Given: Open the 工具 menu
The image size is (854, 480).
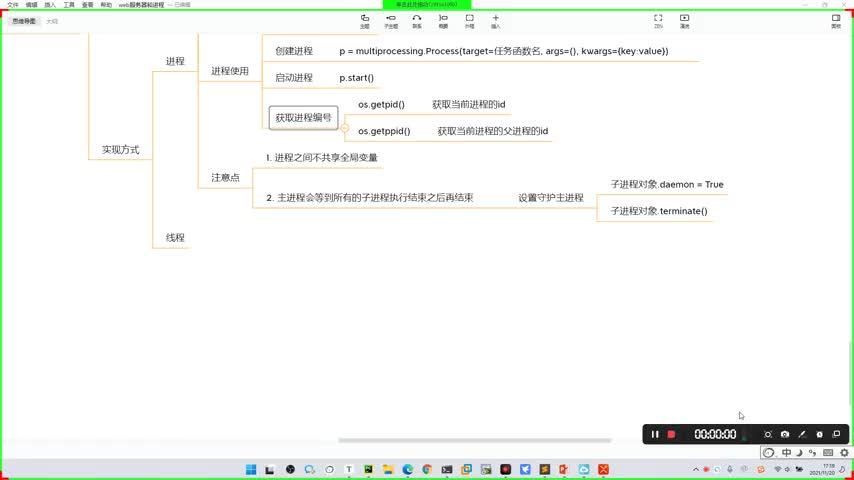Looking at the screenshot, I should (69, 4).
